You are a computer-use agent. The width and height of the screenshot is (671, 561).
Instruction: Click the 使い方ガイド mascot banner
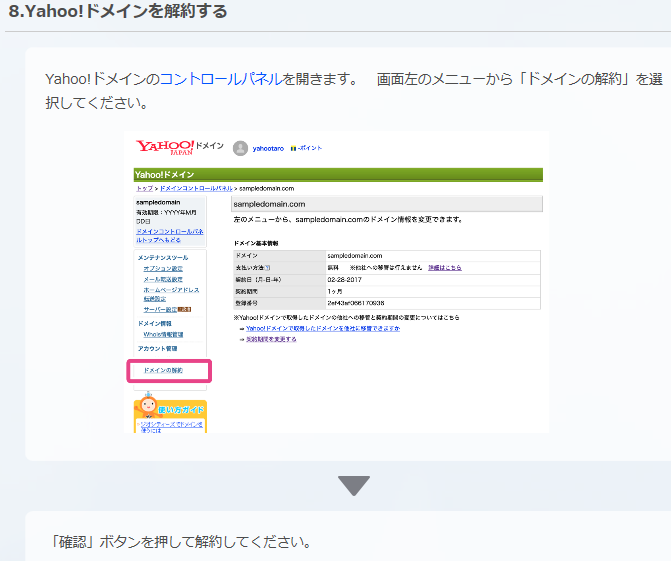(x=170, y=412)
